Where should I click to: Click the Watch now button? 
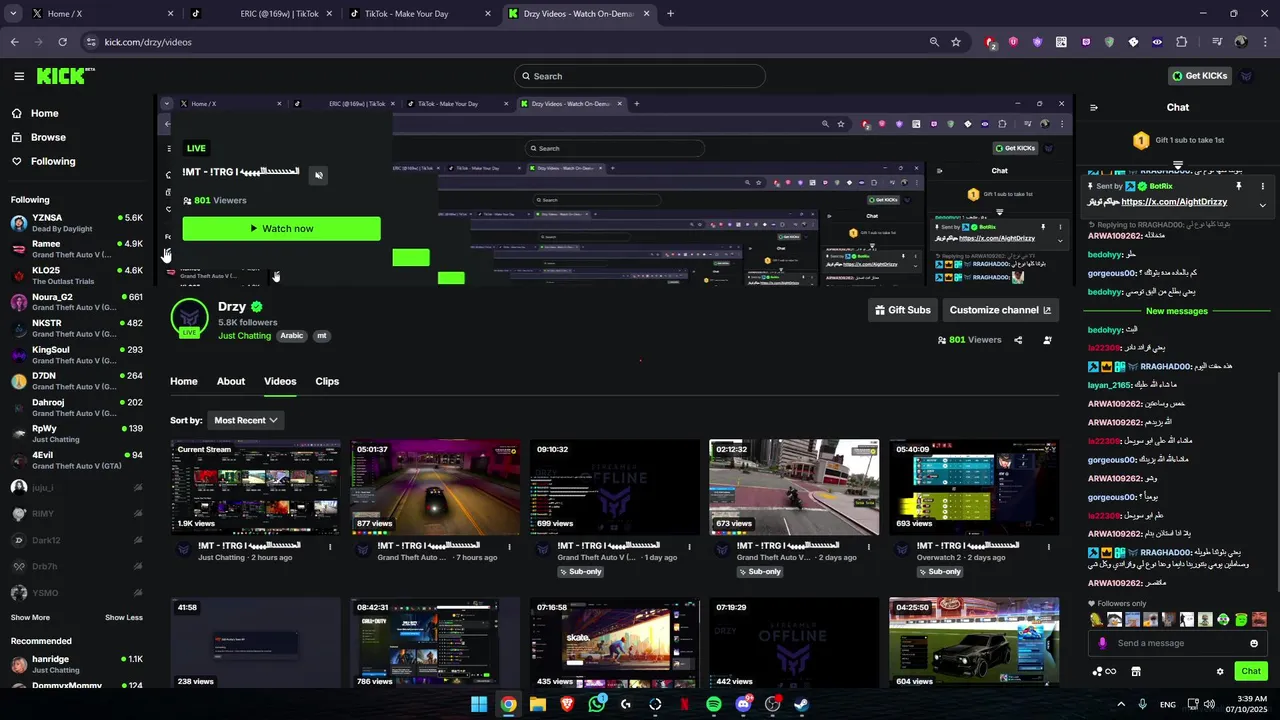coord(282,229)
